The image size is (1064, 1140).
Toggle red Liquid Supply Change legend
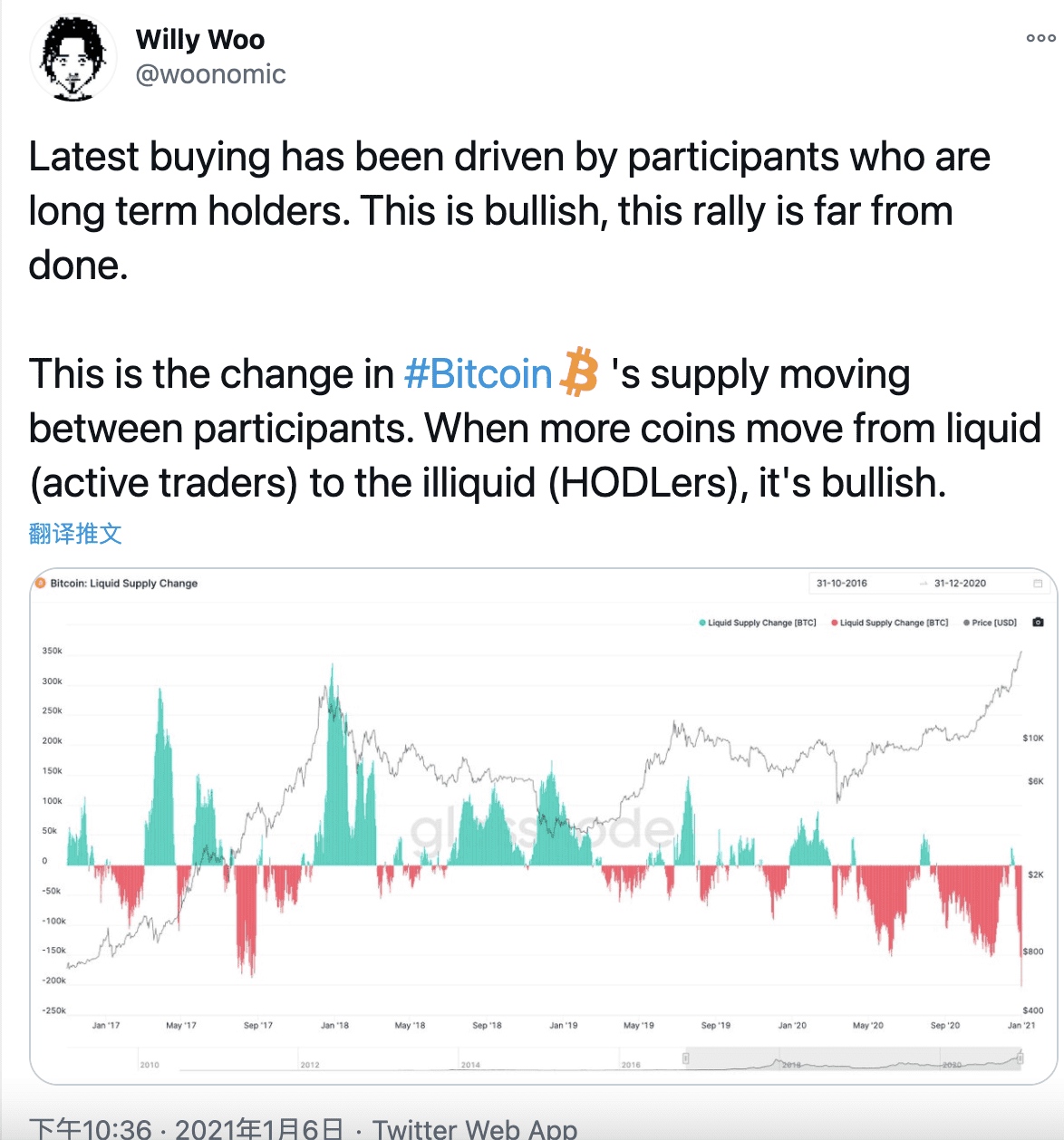tap(889, 623)
